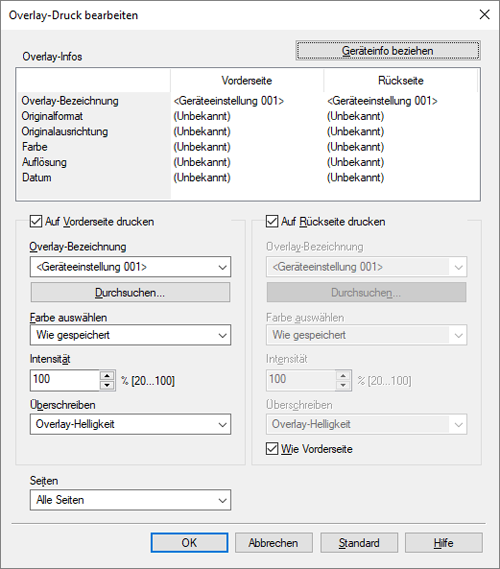The height and width of the screenshot is (569, 500).
Task: Select the Overlay-Bezeichnung row label in Overlay-Infos
Action: click(x=70, y=101)
